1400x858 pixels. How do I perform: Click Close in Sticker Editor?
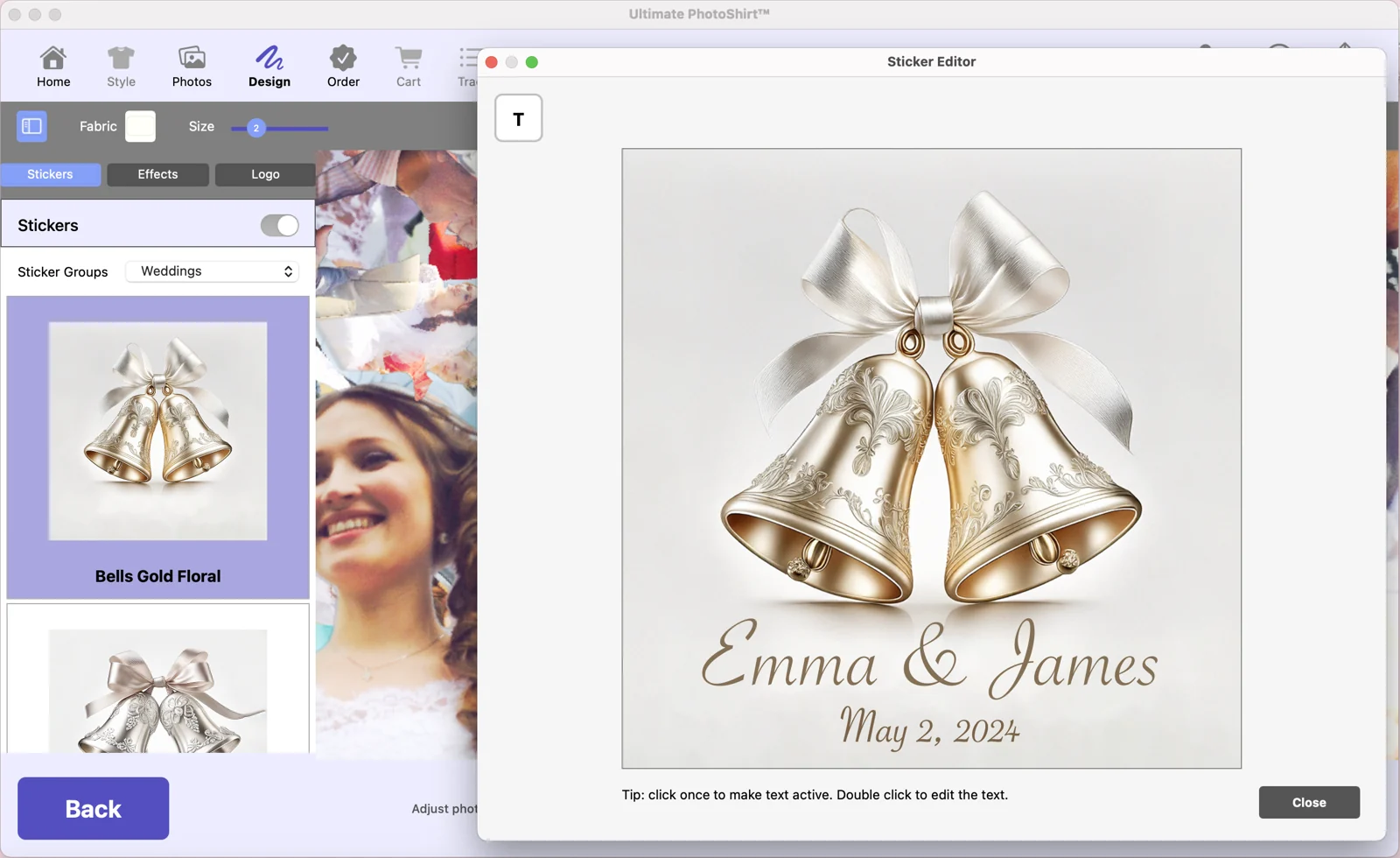pos(1309,802)
